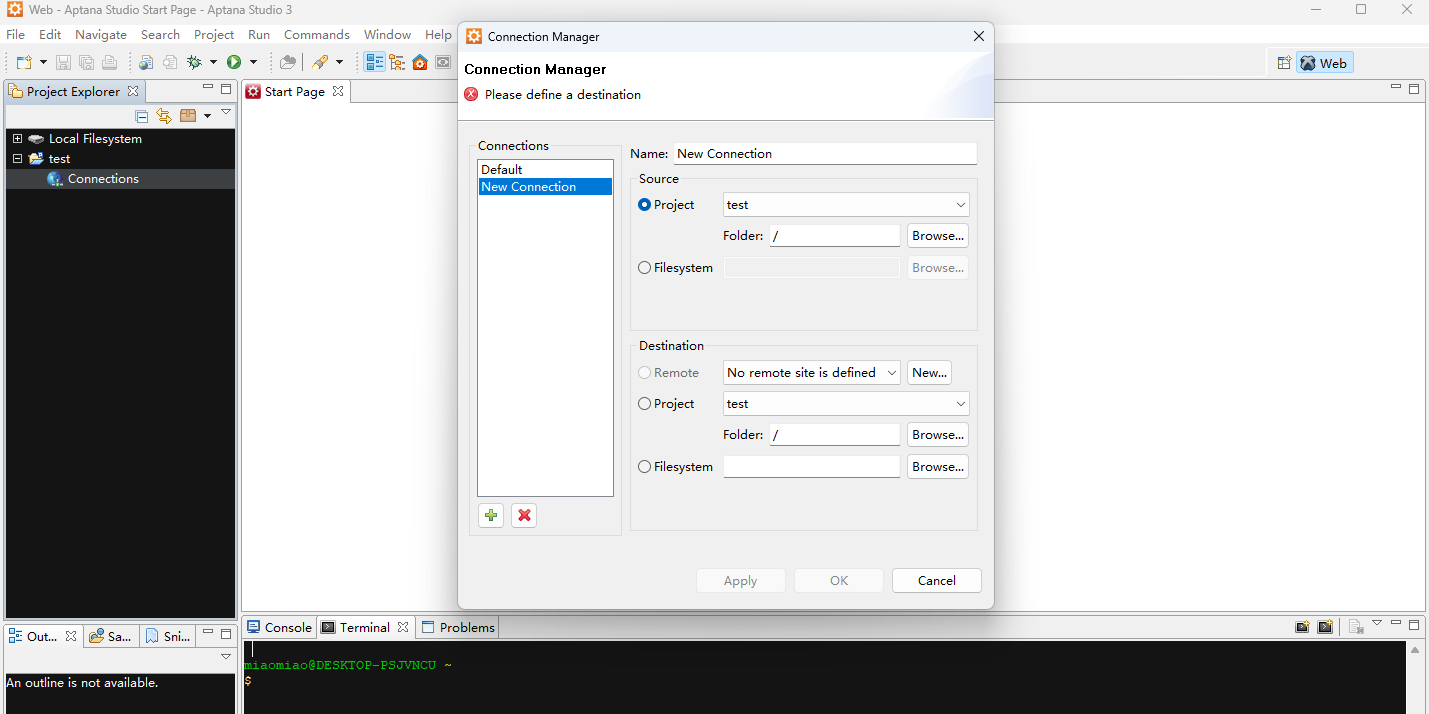Image resolution: width=1429 pixels, height=714 pixels.
Task: Click the connection Name text field
Action: tap(824, 154)
